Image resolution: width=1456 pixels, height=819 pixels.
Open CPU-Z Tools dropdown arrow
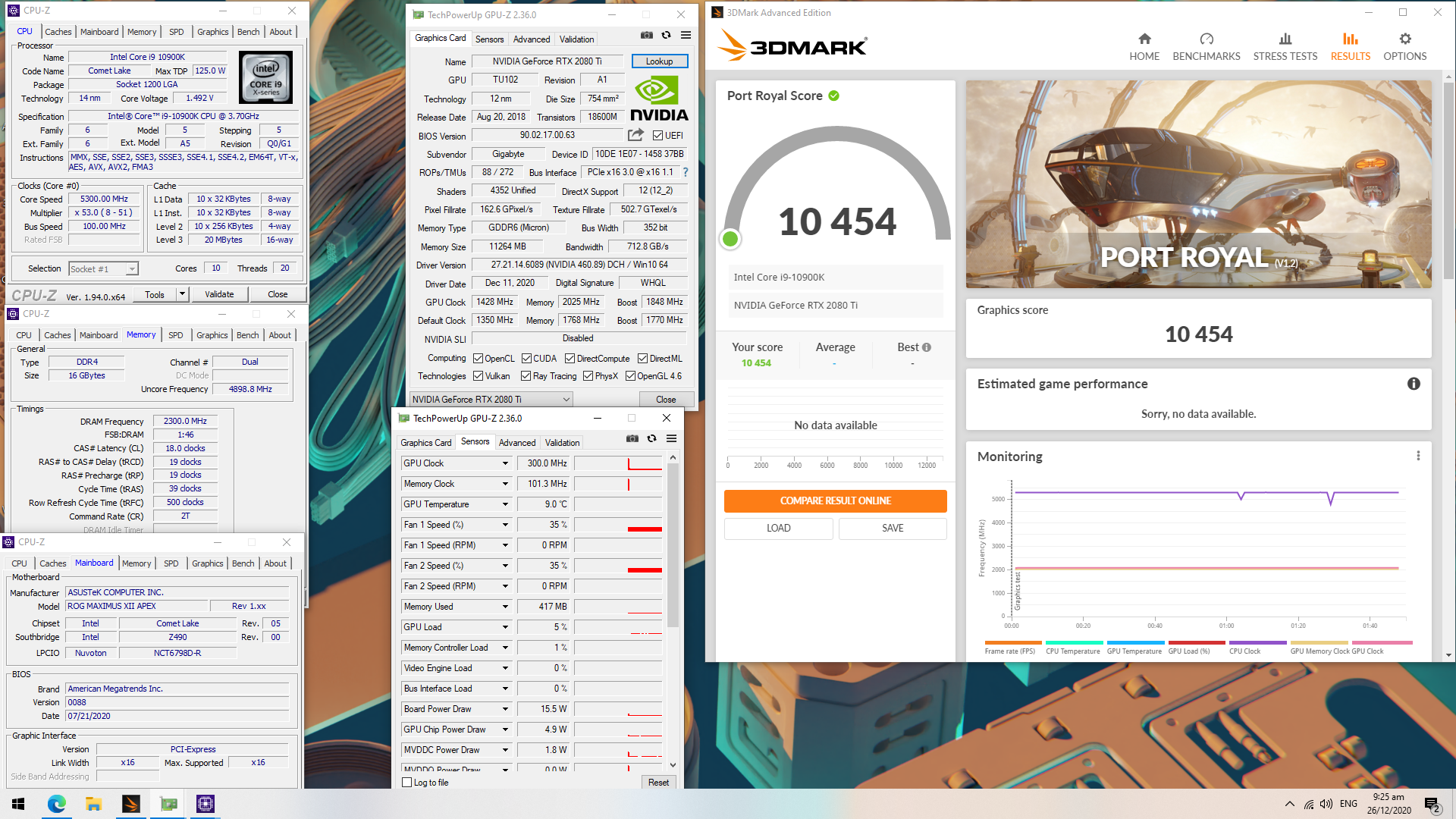(182, 294)
